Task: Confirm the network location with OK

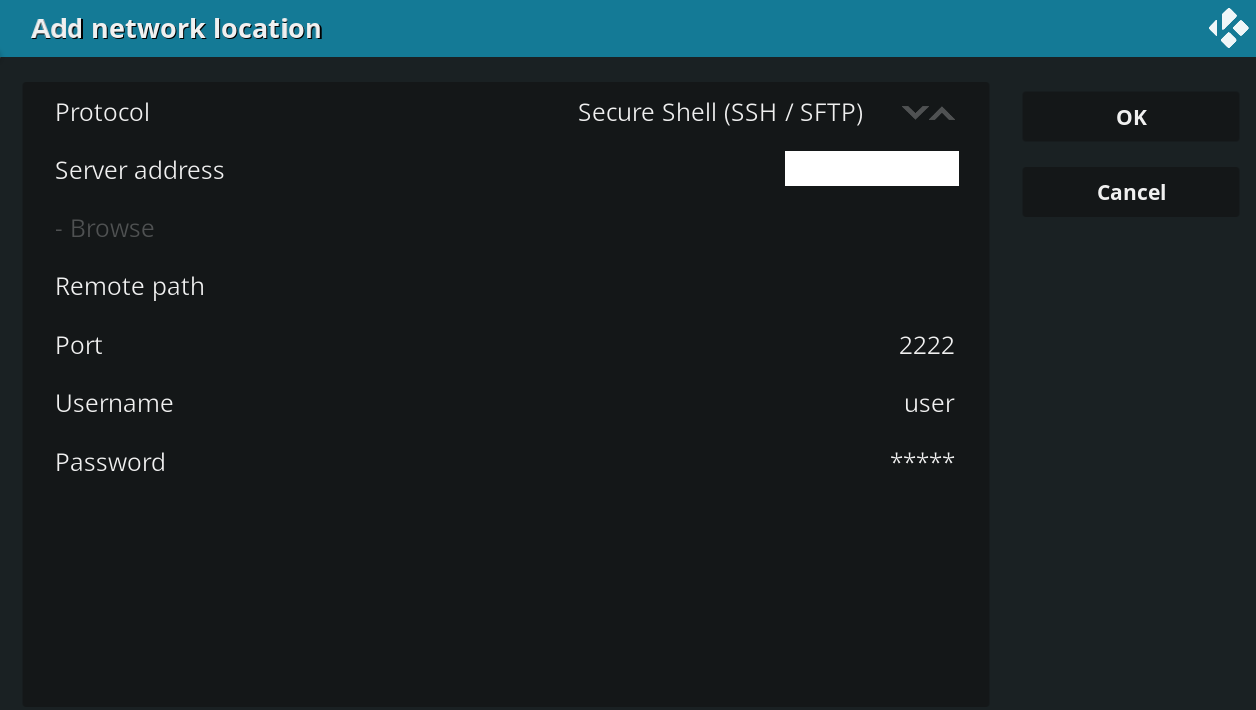Action: point(1130,117)
